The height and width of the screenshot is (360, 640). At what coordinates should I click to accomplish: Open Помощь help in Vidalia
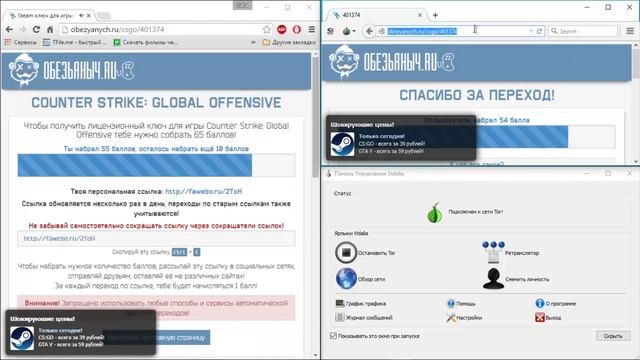tap(461, 303)
